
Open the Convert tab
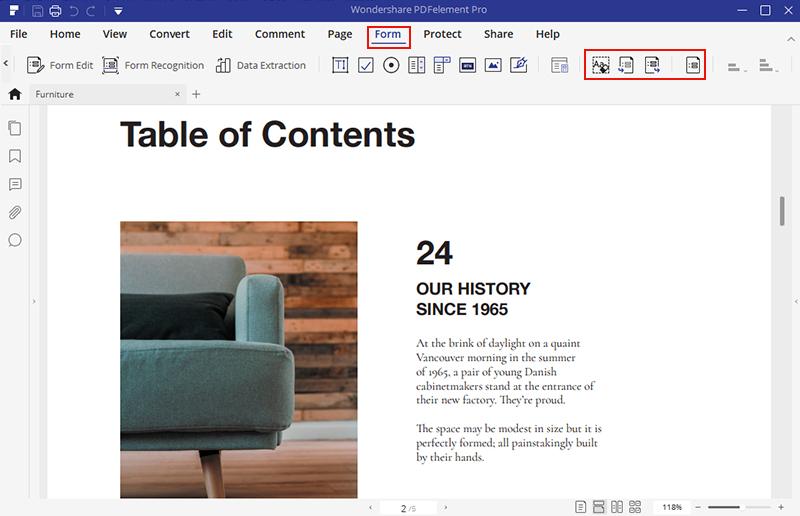coord(169,34)
